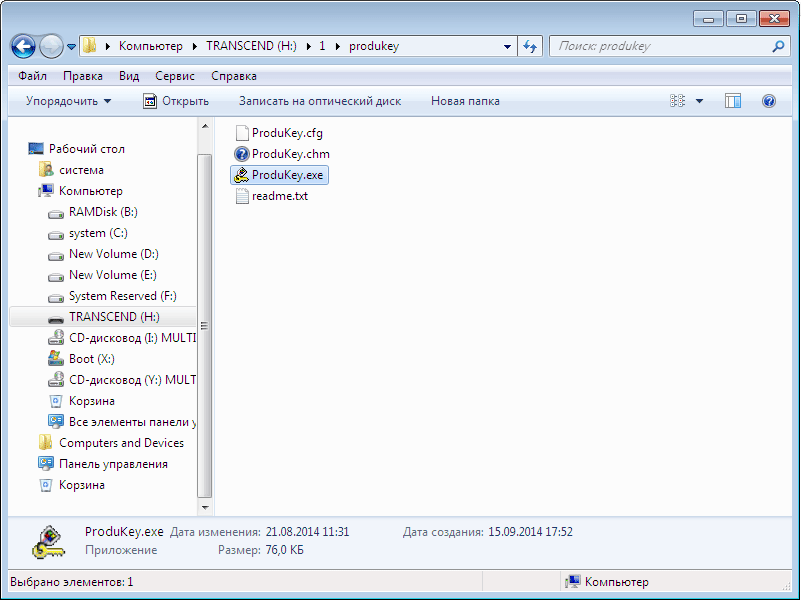This screenshot has height=600, width=801.
Task: Select the produkey breadcrumb segment
Action: 374,46
